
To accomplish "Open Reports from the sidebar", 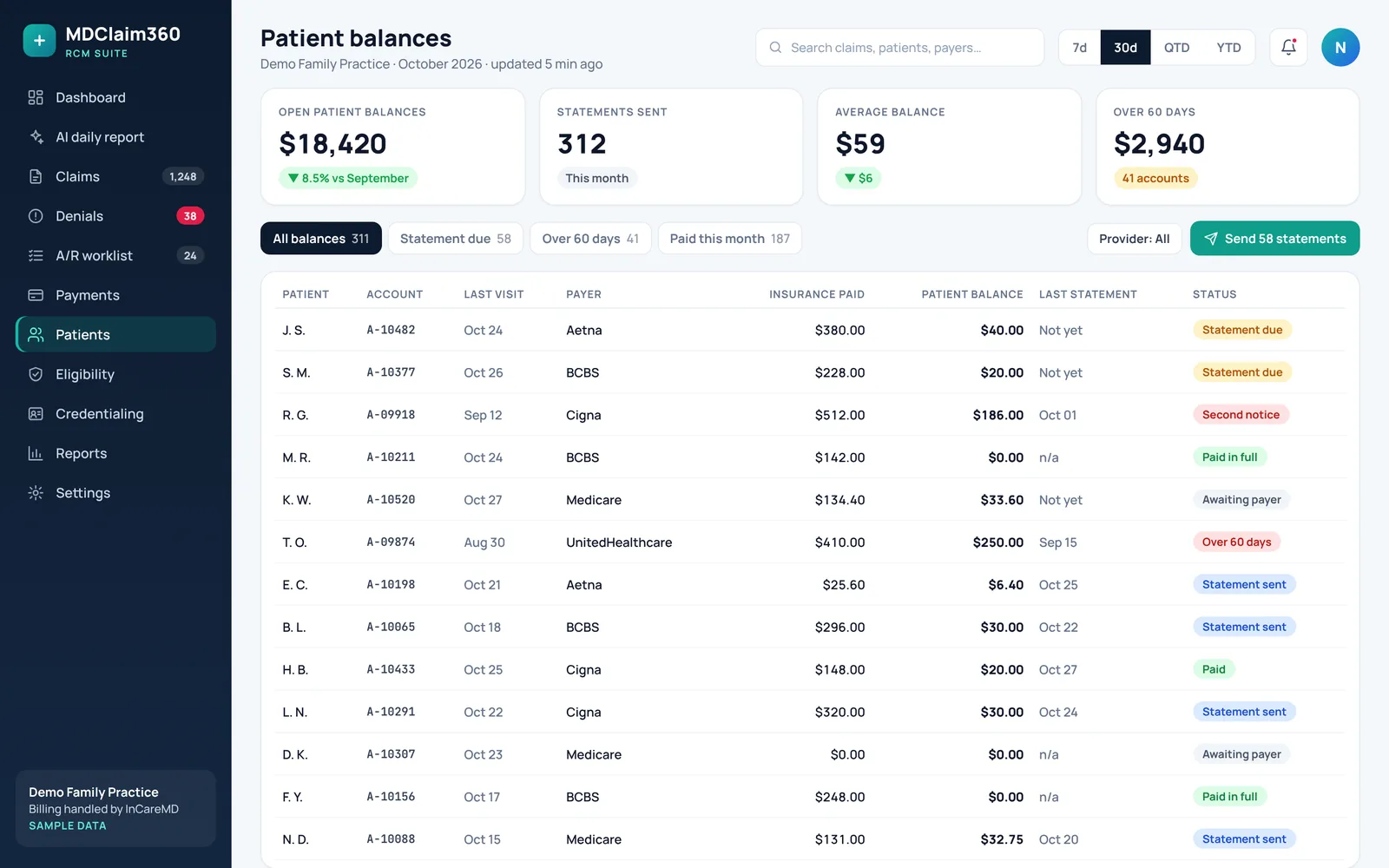I will pos(115,453).
